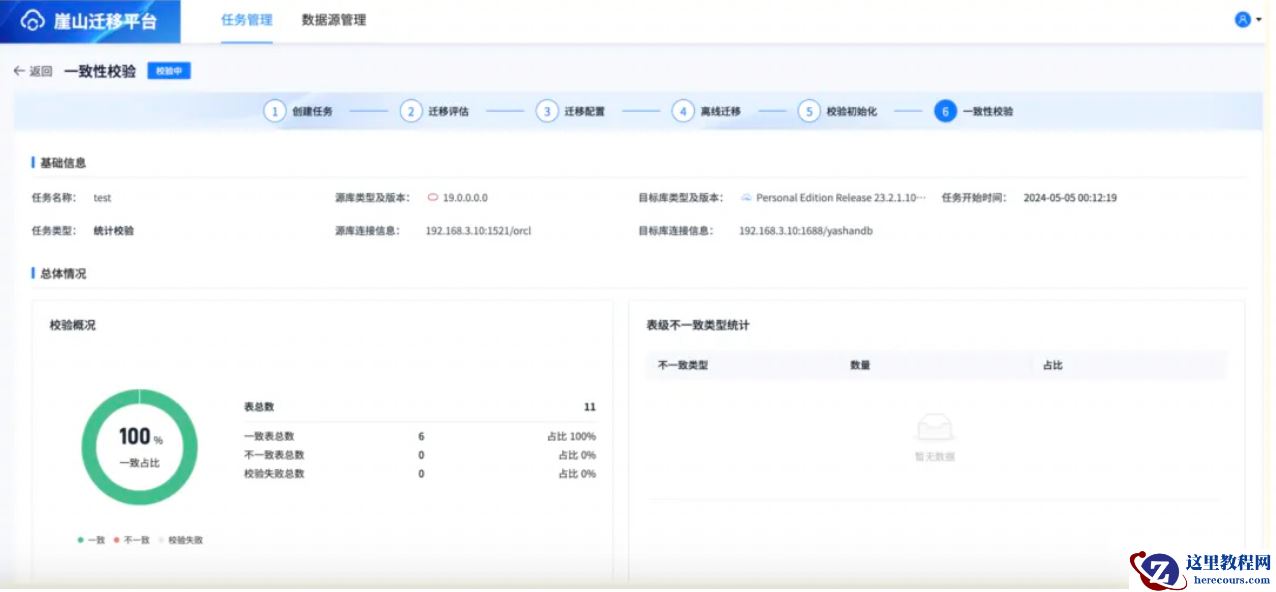Screen dimensions: 1276x592
Task: Select step 1 创建任务 circle
Action: coord(275,111)
